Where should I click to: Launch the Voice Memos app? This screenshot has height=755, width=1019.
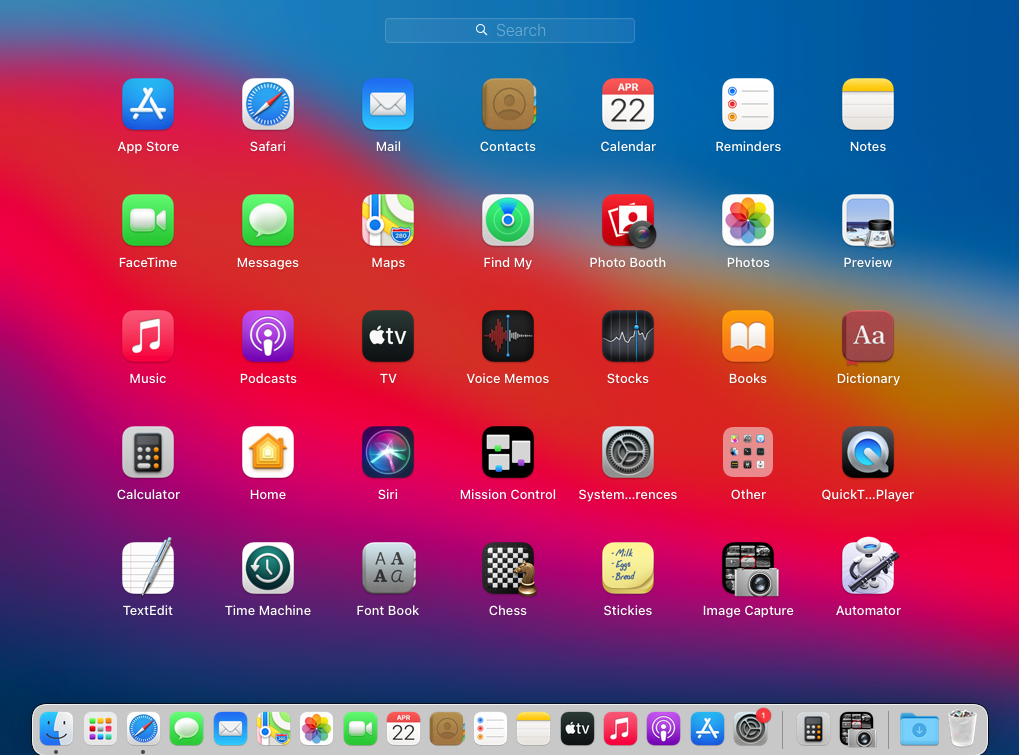point(508,336)
